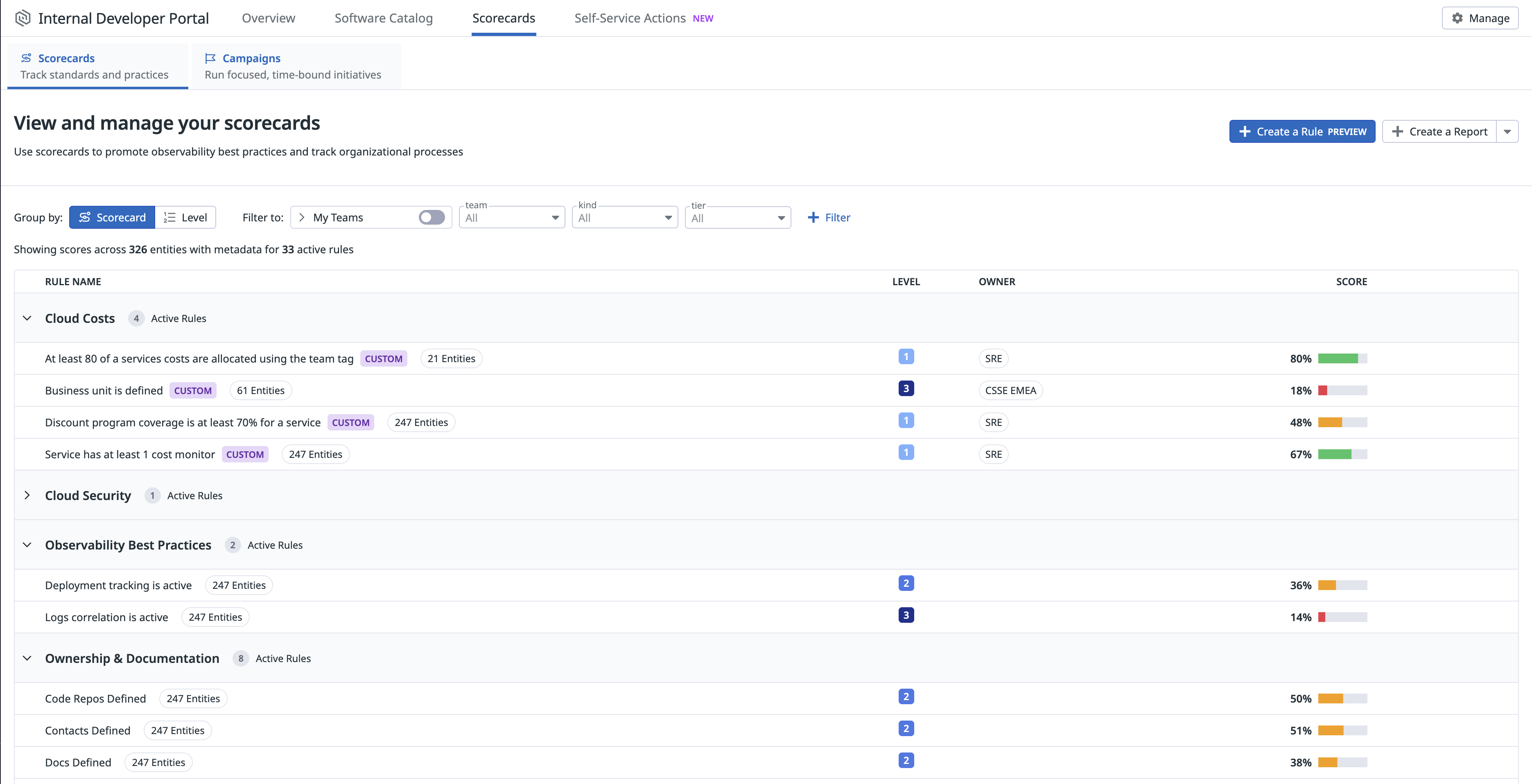
Task: Click the Create a Rule button
Action: (1302, 131)
